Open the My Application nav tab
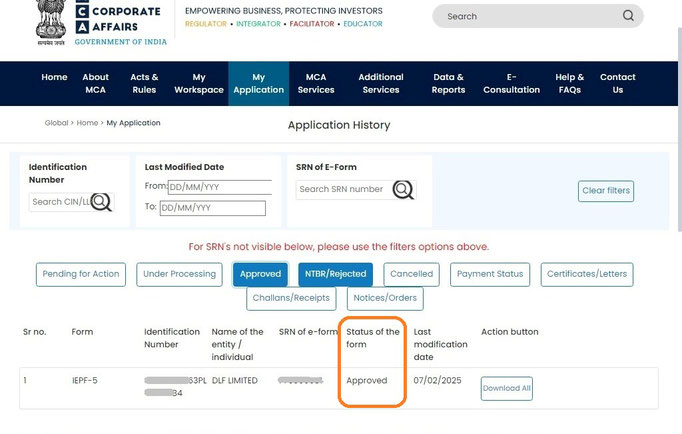 tap(258, 83)
